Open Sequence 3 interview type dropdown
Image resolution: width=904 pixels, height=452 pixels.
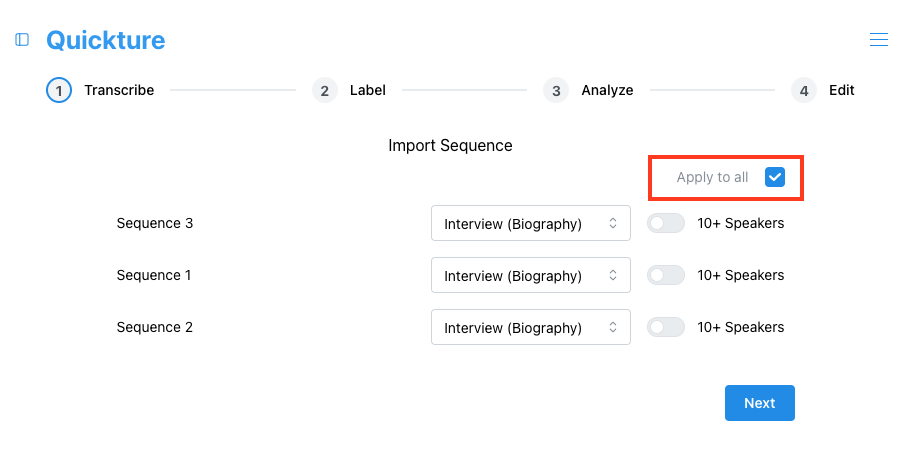click(x=530, y=223)
